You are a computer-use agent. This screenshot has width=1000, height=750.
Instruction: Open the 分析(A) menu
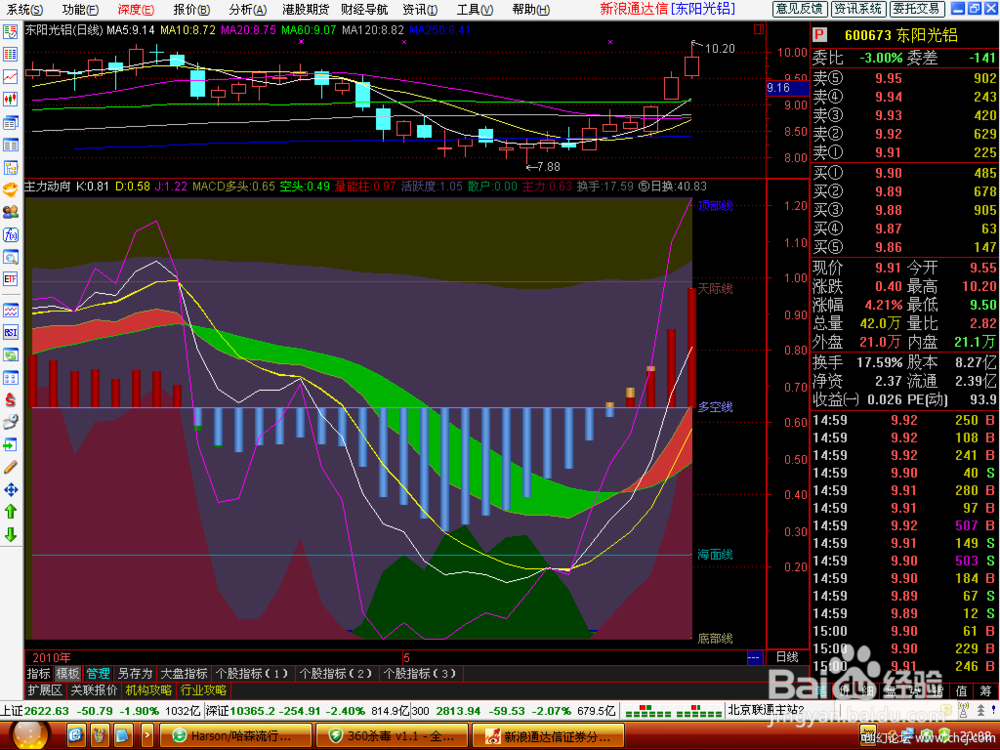[247, 9]
